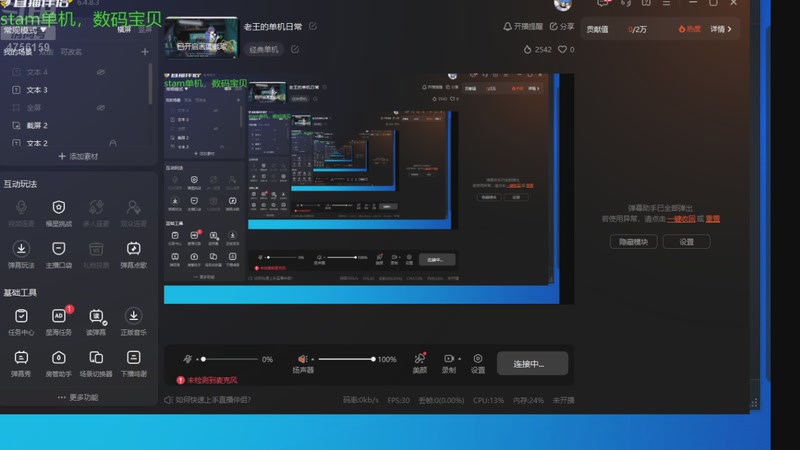The width and height of the screenshot is (800, 450).
Task: Toggle visibility of 文本 4 source
Action: coord(101,72)
